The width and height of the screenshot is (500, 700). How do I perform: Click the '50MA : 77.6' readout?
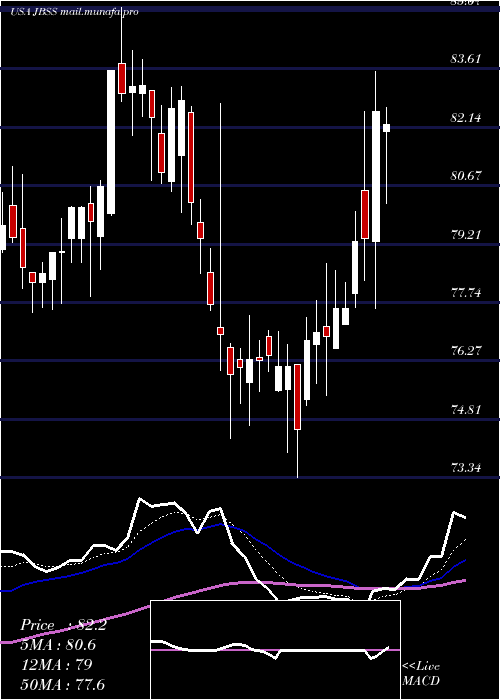pyautogui.click(x=63, y=684)
